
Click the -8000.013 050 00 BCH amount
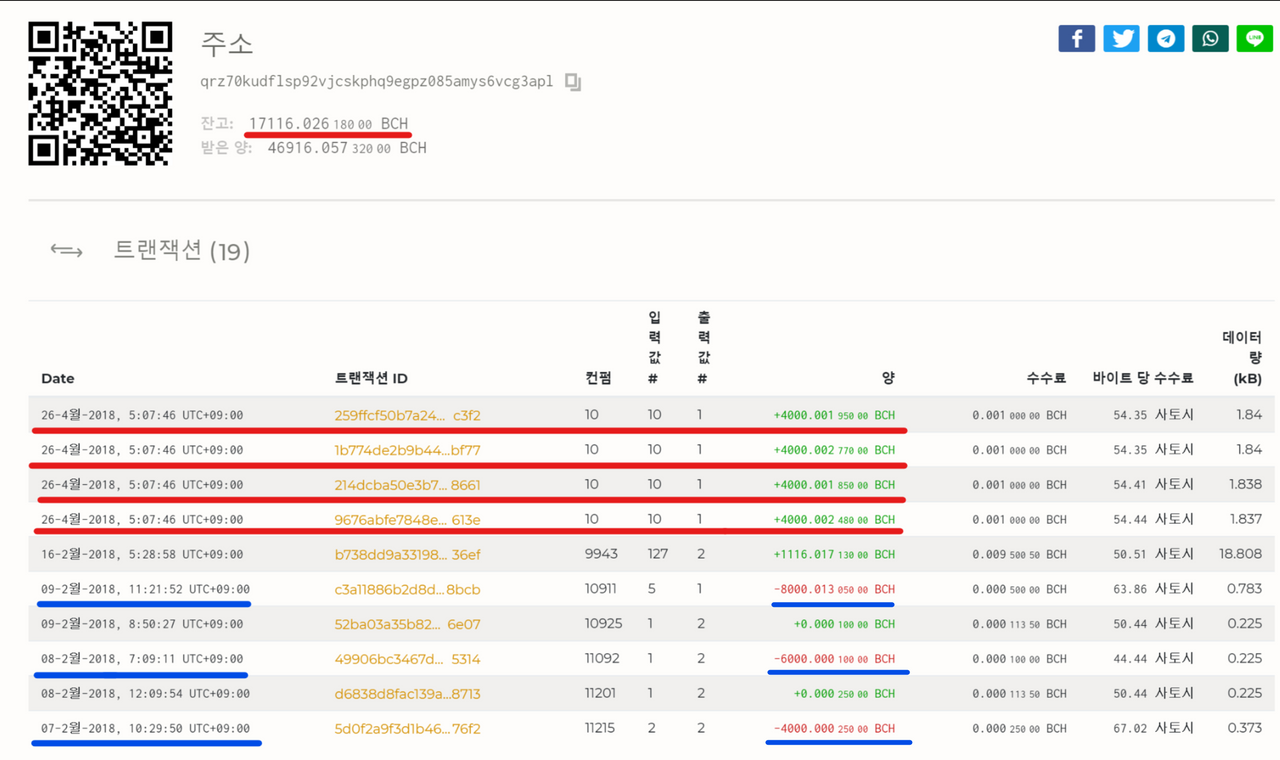(834, 589)
